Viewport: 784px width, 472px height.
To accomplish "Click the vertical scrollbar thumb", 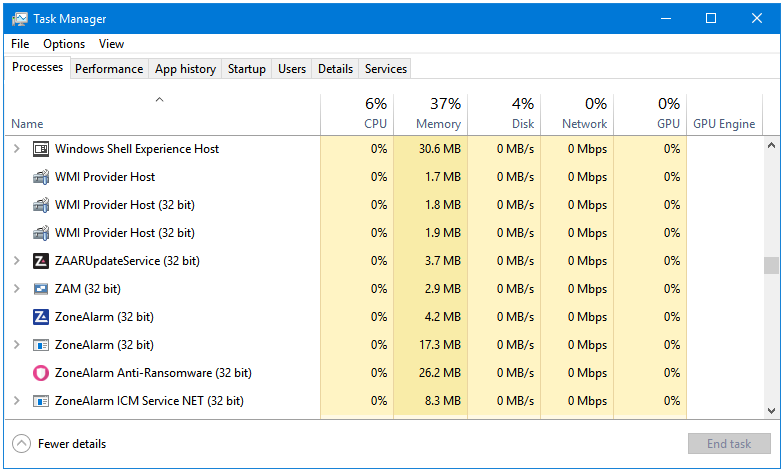I will coord(771,266).
